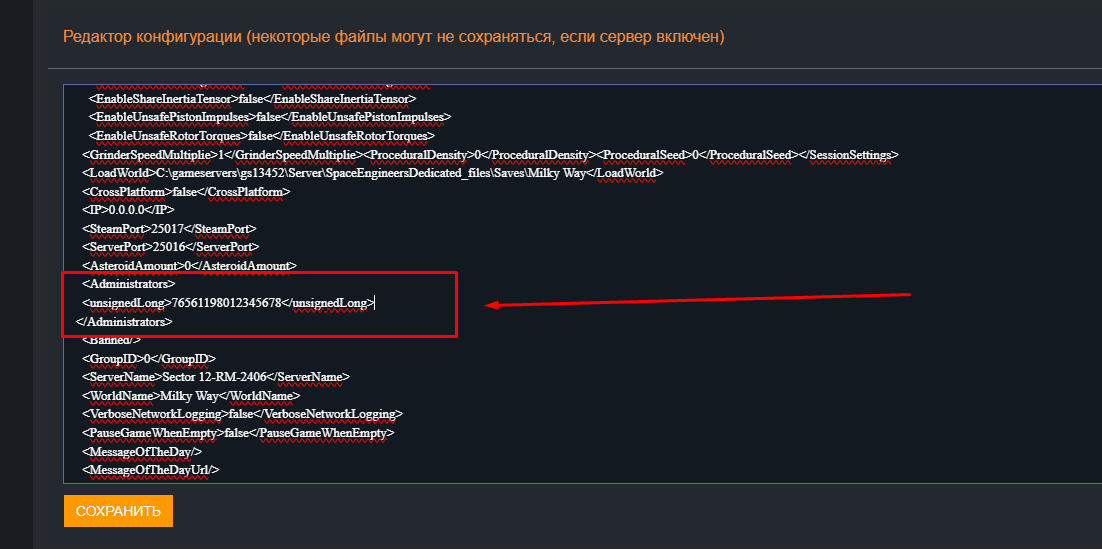The width and height of the screenshot is (1102, 549).
Task: Click the orange СОХРАНИТЬ button
Action: click(118, 511)
